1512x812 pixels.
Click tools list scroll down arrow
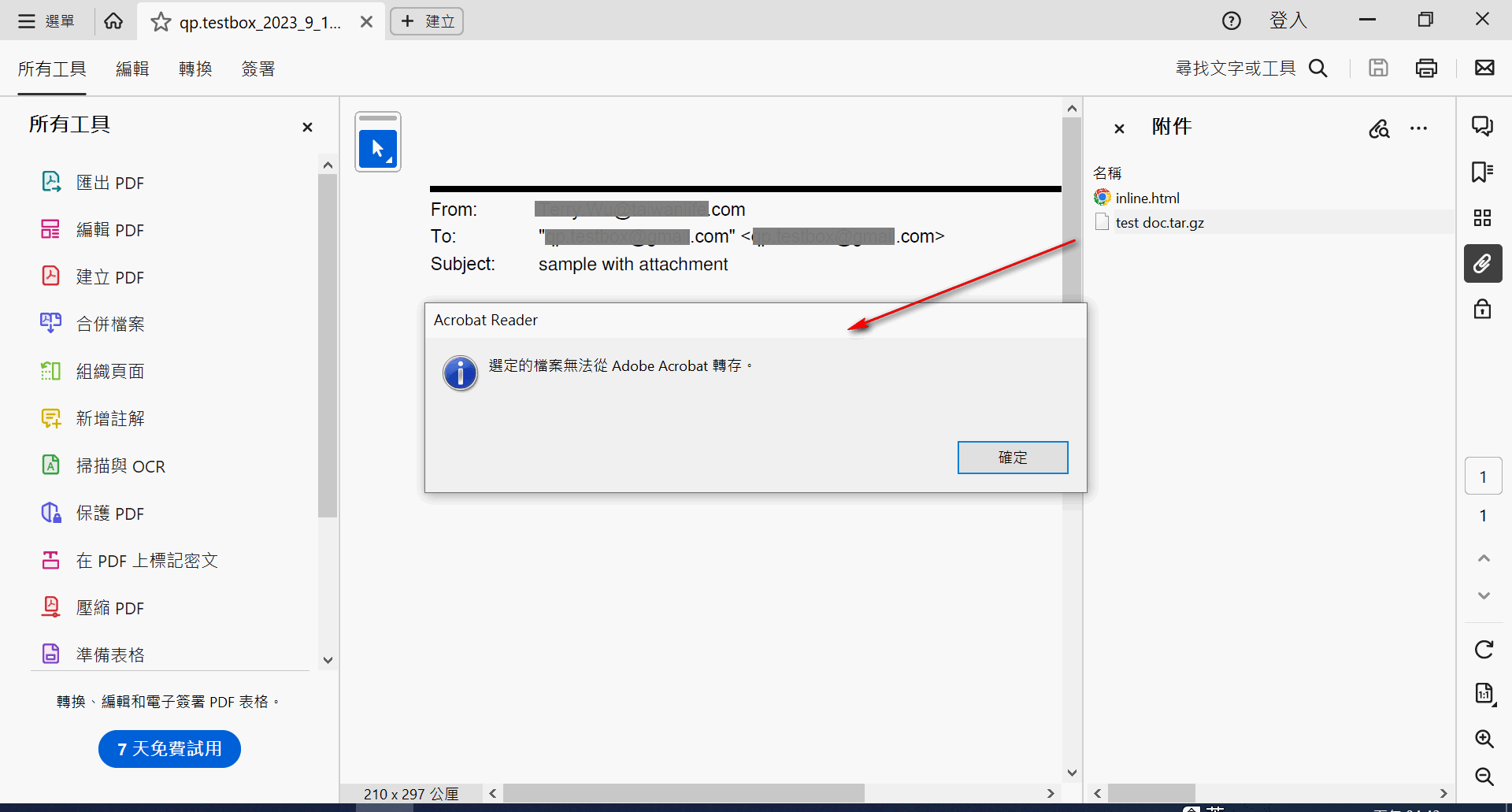(x=328, y=661)
